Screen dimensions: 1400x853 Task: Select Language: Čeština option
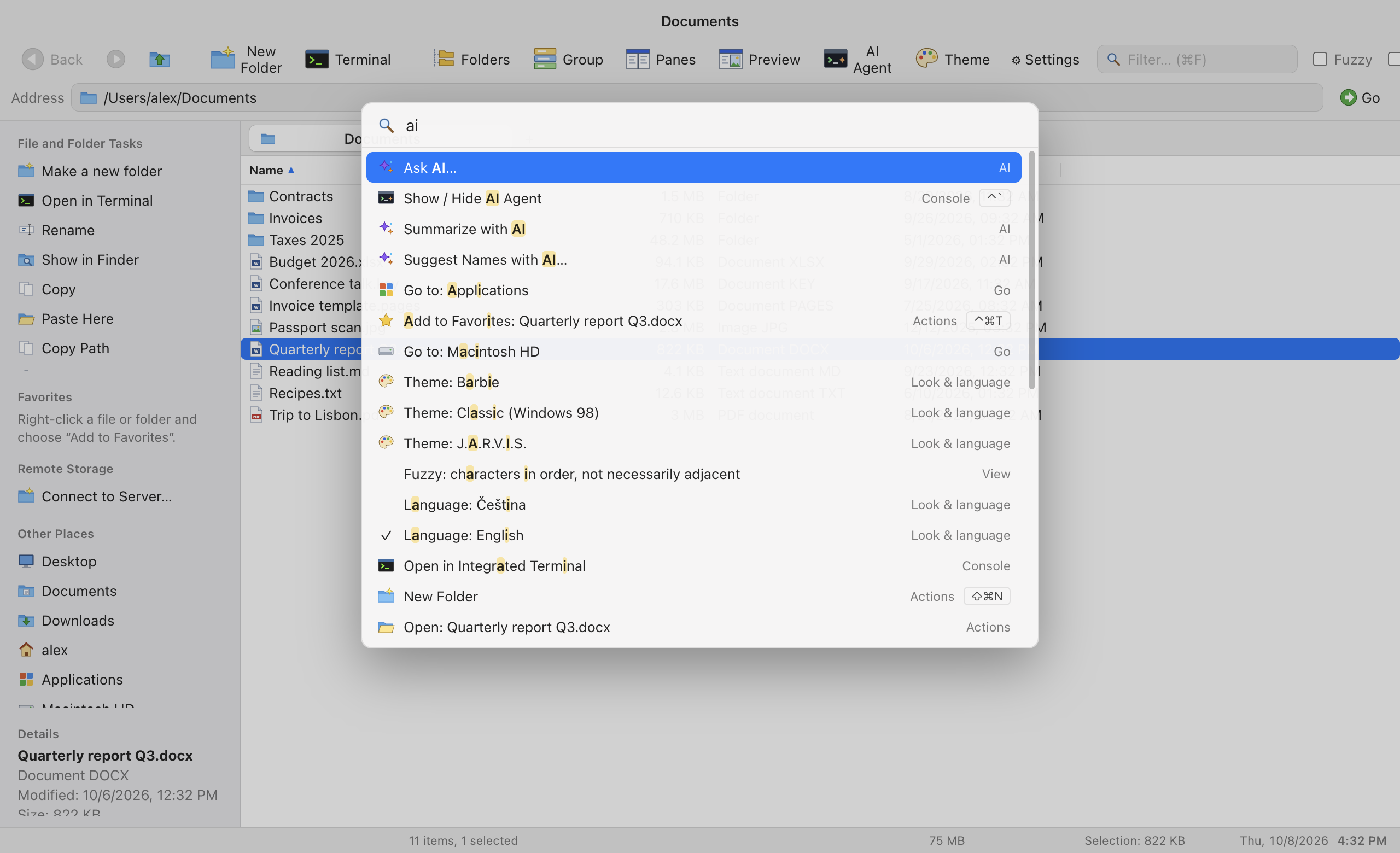693,505
